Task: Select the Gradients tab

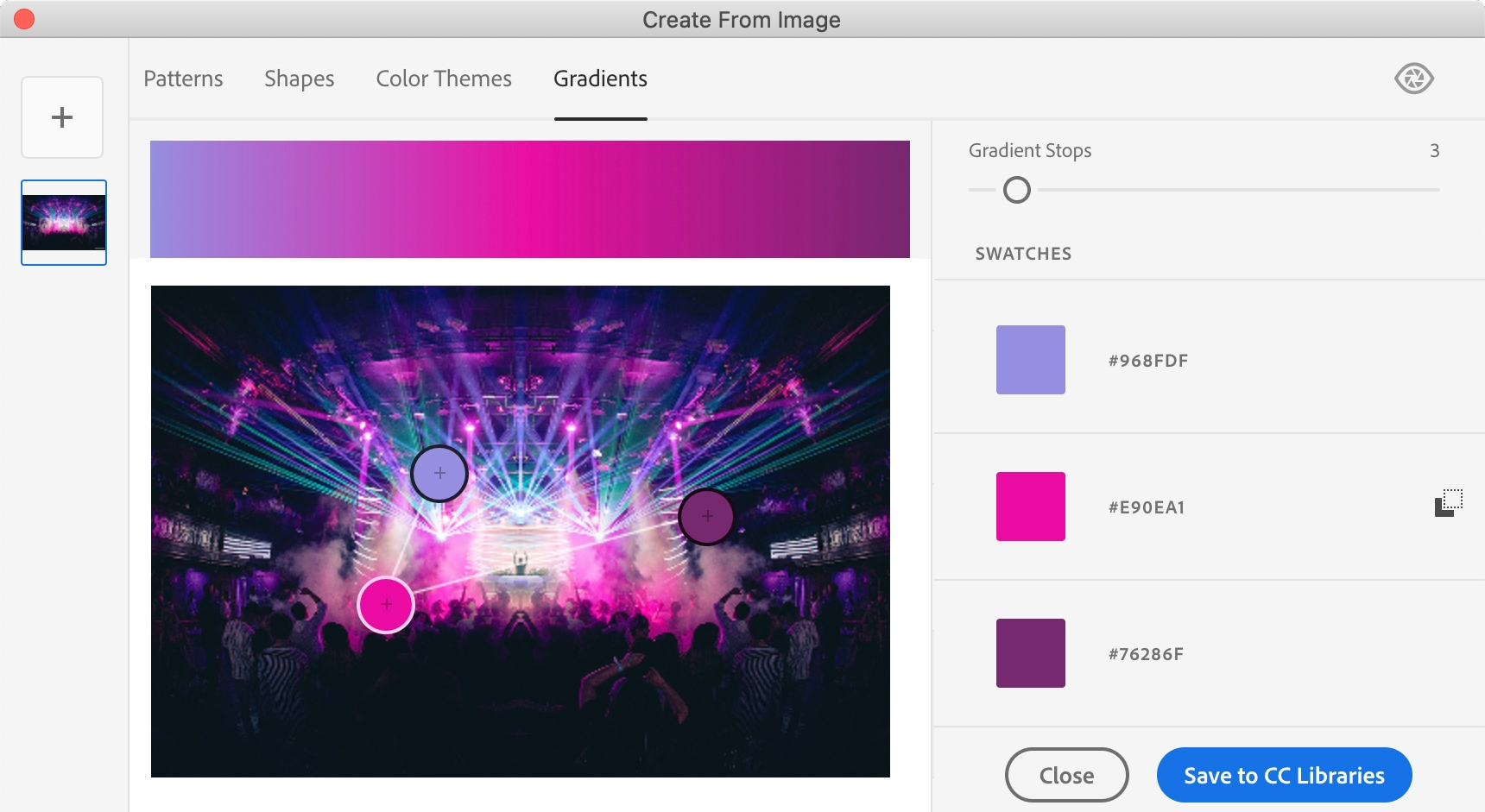Action: pyautogui.click(x=600, y=79)
